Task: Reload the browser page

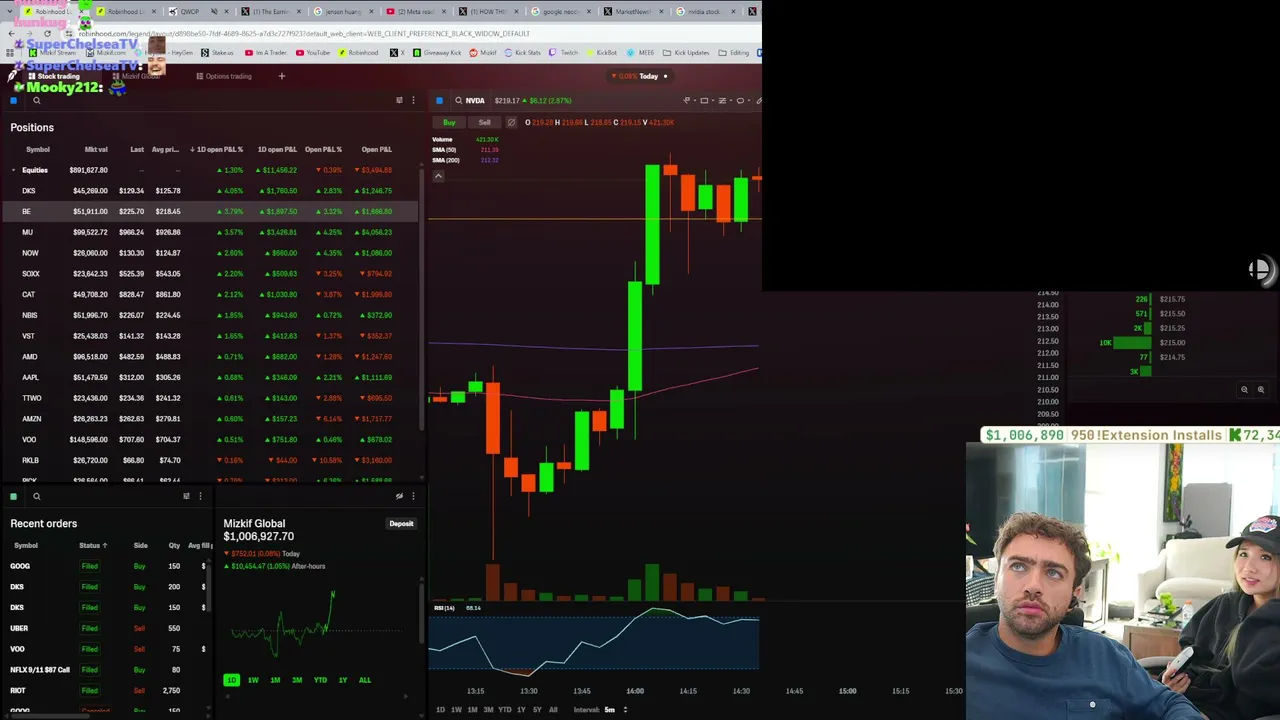Action: (x=47, y=33)
